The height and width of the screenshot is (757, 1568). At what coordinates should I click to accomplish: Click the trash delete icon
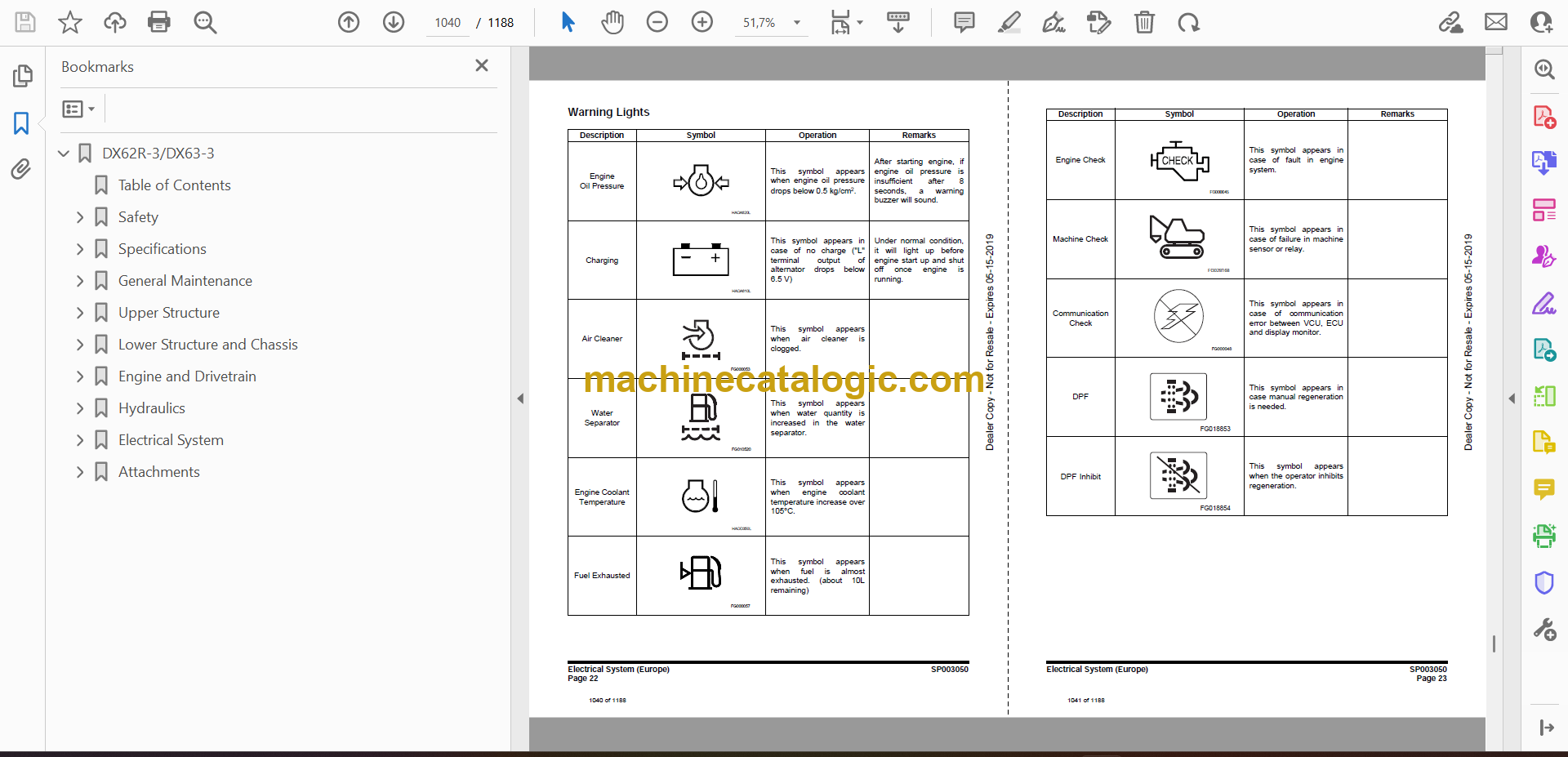[1144, 22]
